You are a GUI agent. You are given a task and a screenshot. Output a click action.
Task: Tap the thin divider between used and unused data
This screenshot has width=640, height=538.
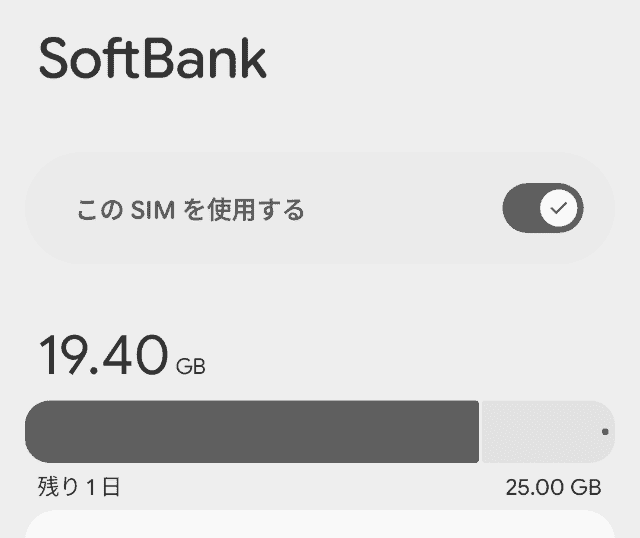pos(480,432)
